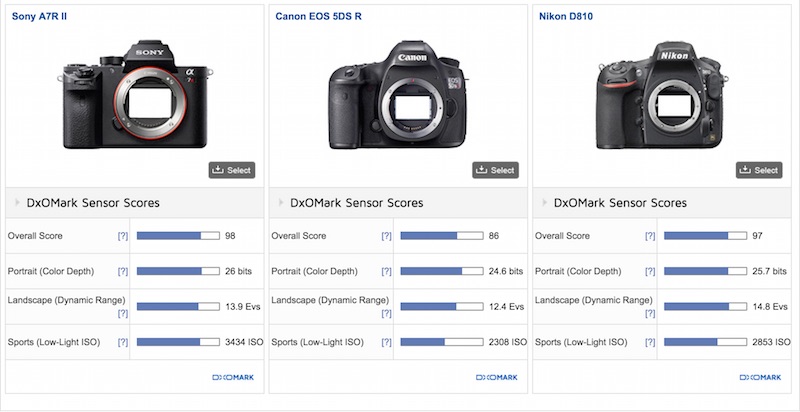Click Sony dynamic range value 13.9 Evs
Screen dimensions: 800x412
coord(243,306)
